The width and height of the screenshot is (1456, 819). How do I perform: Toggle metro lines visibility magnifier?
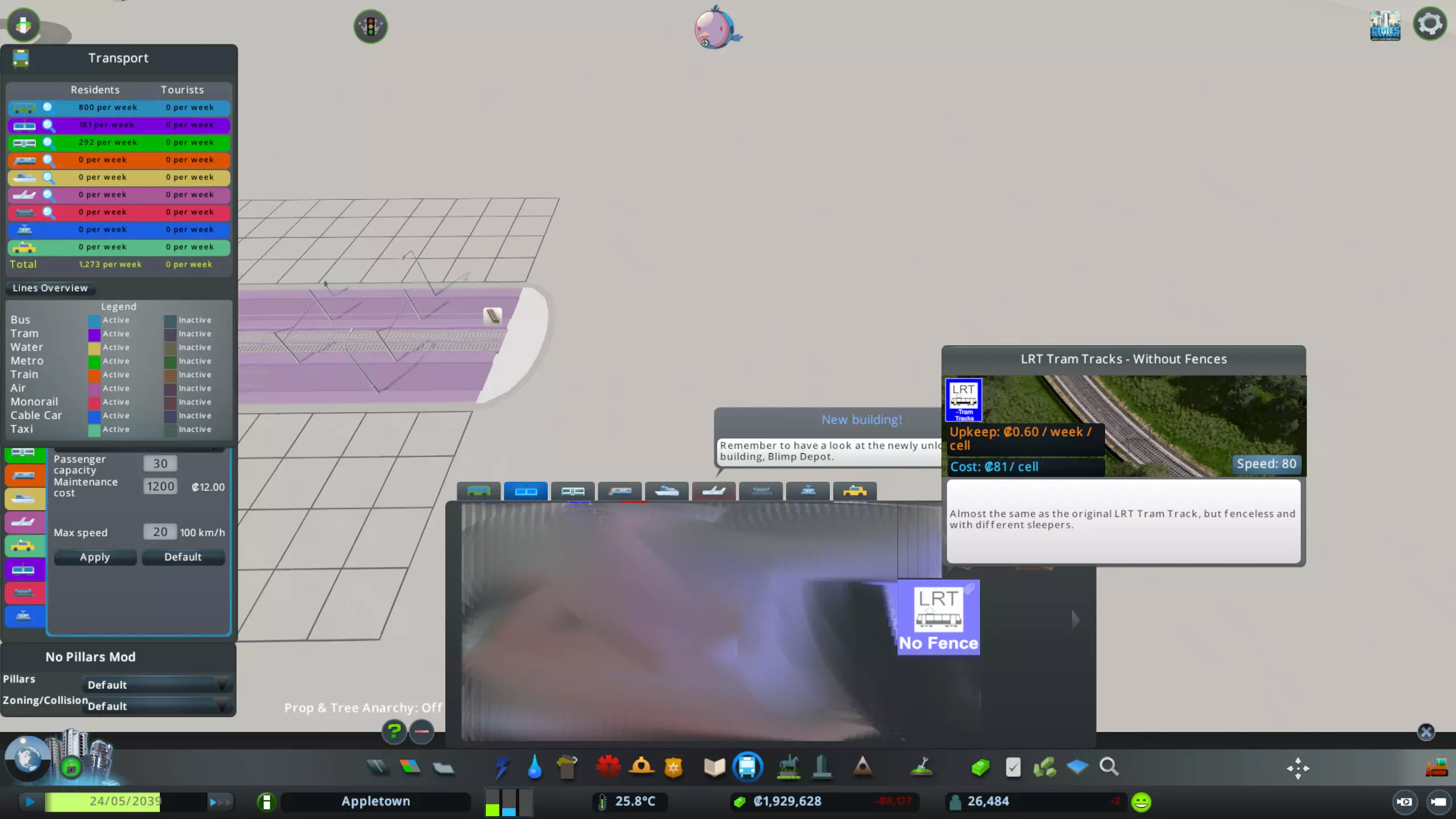coord(48,143)
